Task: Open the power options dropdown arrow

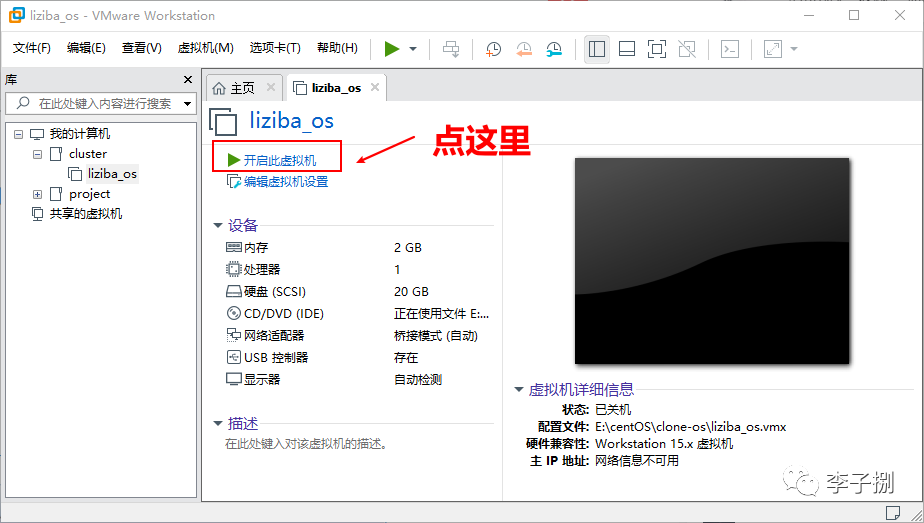Action: click(x=413, y=49)
